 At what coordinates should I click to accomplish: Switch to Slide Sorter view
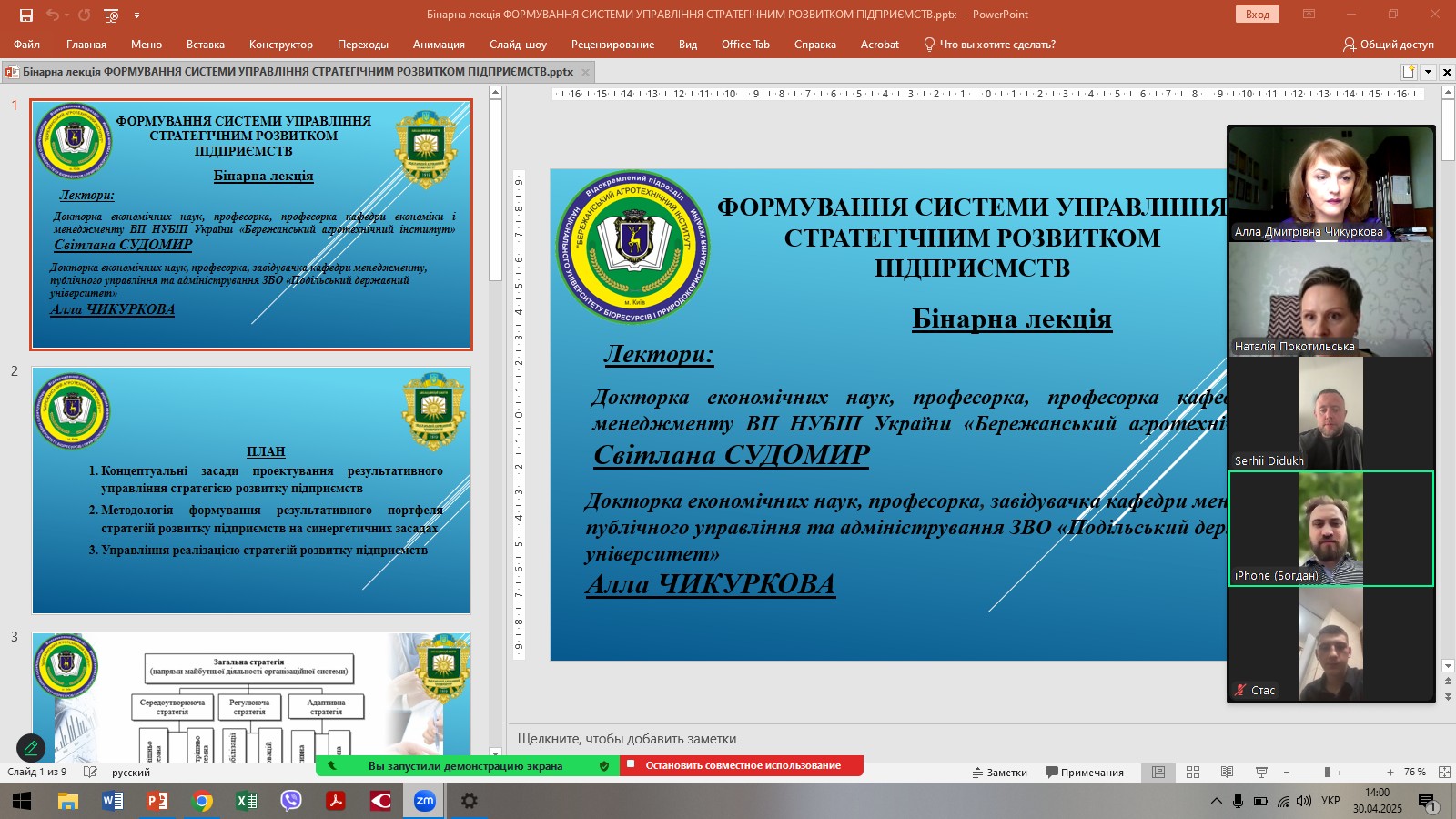[1193, 772]
